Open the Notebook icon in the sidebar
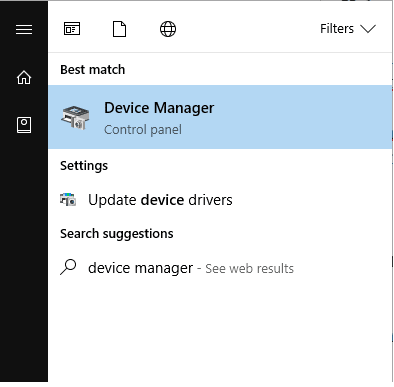The image size is (394, 387). pyautogui.click(x=24, y=125)
